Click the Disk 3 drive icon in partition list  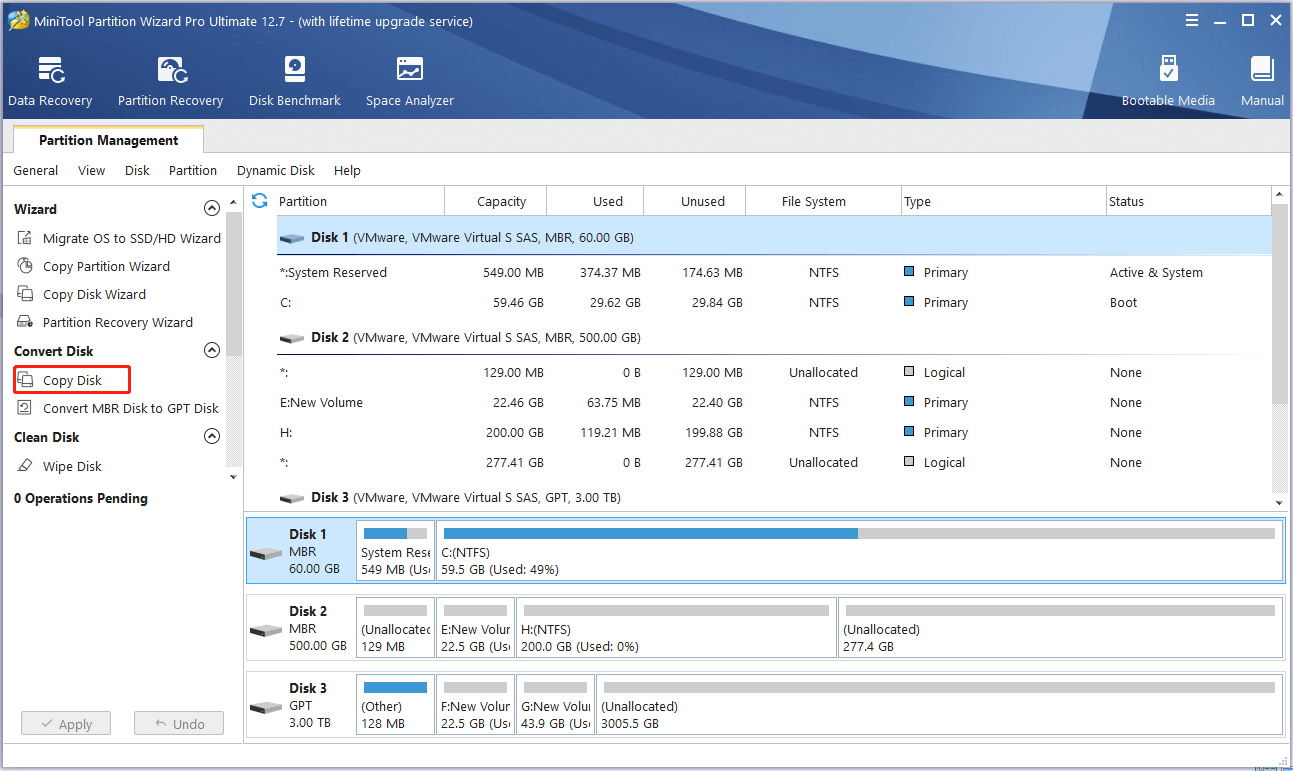292,498
